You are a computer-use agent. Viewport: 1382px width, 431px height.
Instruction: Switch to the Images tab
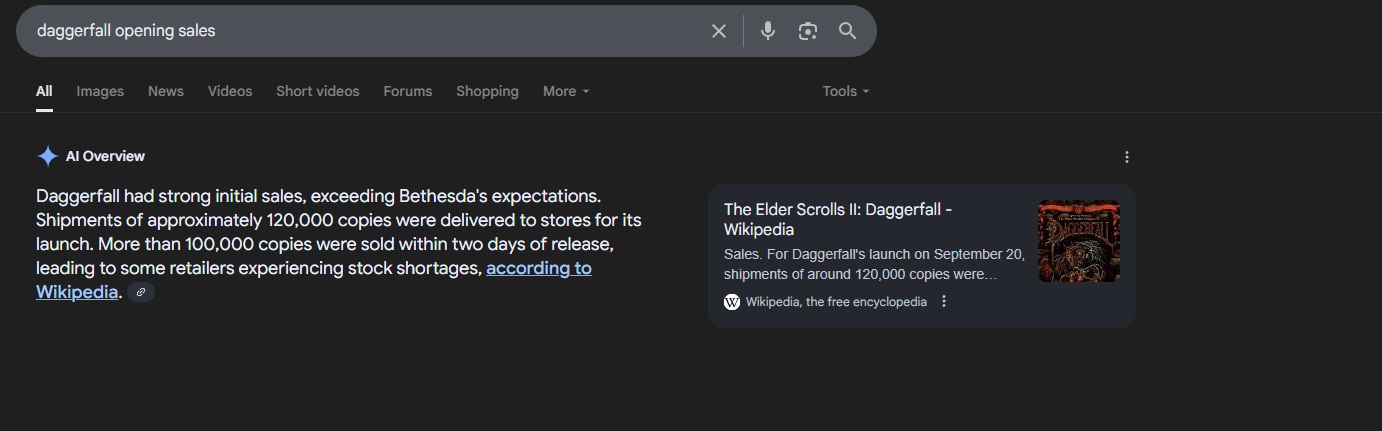[100, 91]
